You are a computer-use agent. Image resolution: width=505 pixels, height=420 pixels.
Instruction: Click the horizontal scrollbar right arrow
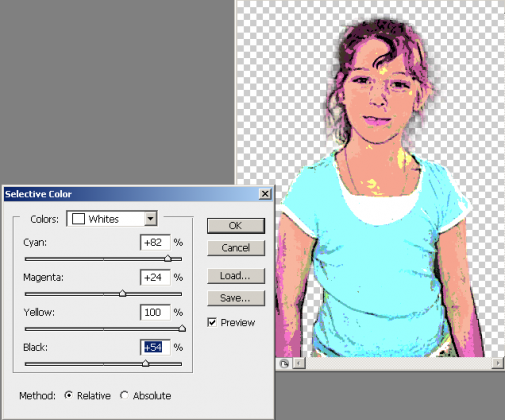498,363
